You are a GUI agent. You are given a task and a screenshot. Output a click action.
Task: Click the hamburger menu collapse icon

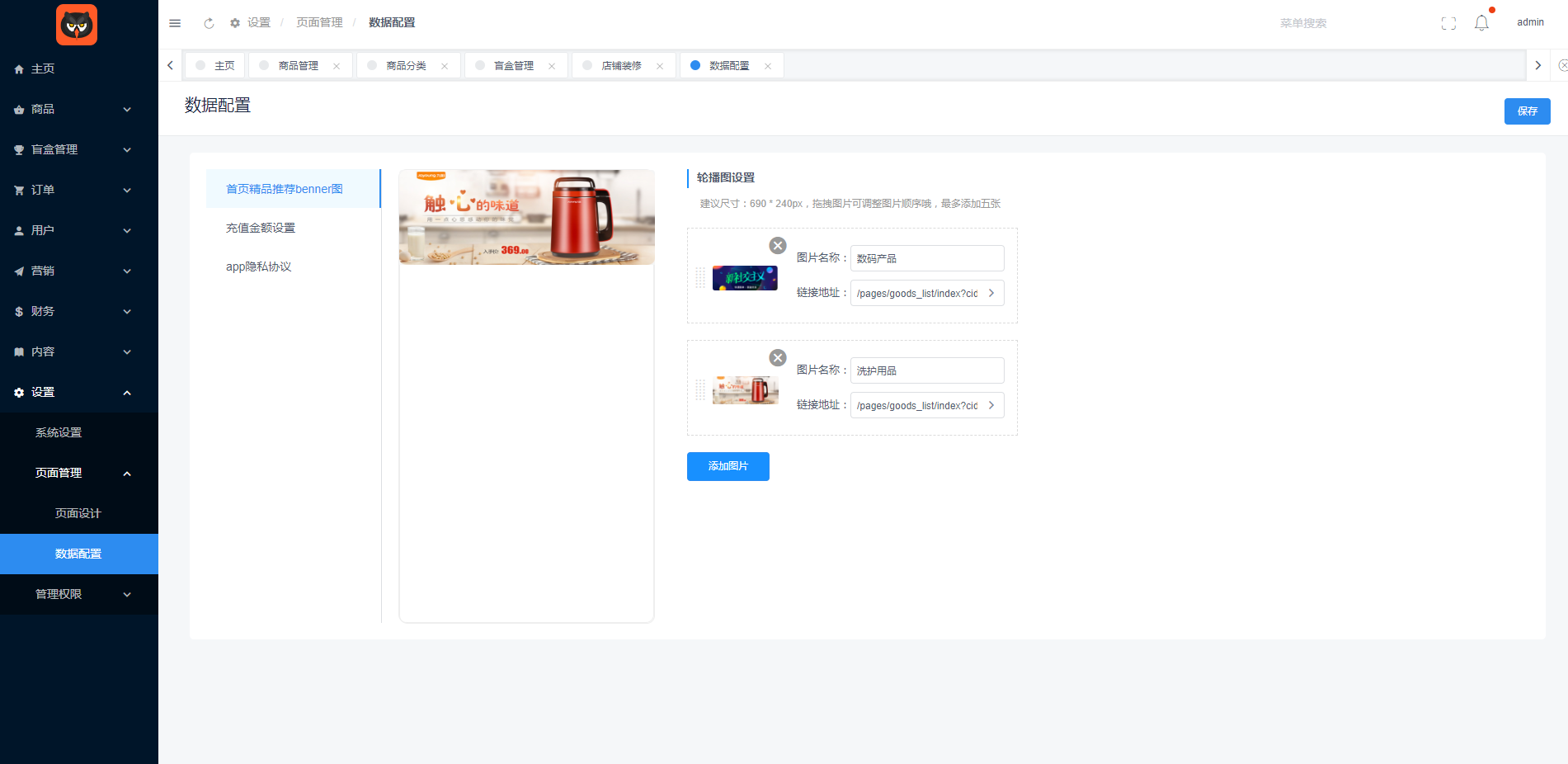[175, 23]
